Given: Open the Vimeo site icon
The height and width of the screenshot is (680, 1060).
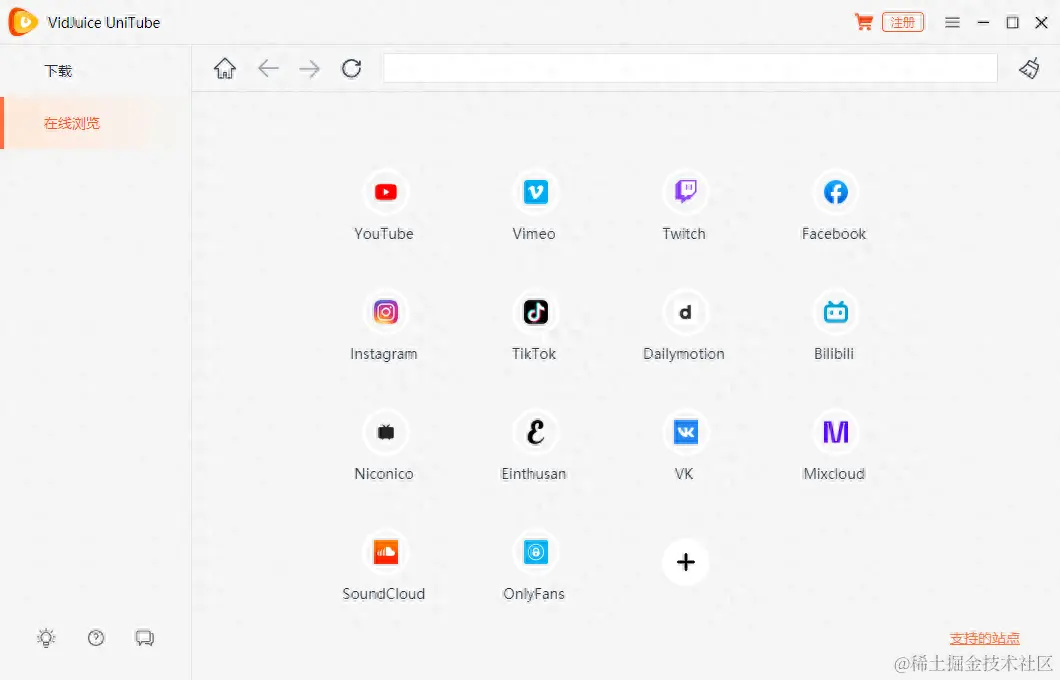Looking at the screenshot, I should click(x=535, y=192).
